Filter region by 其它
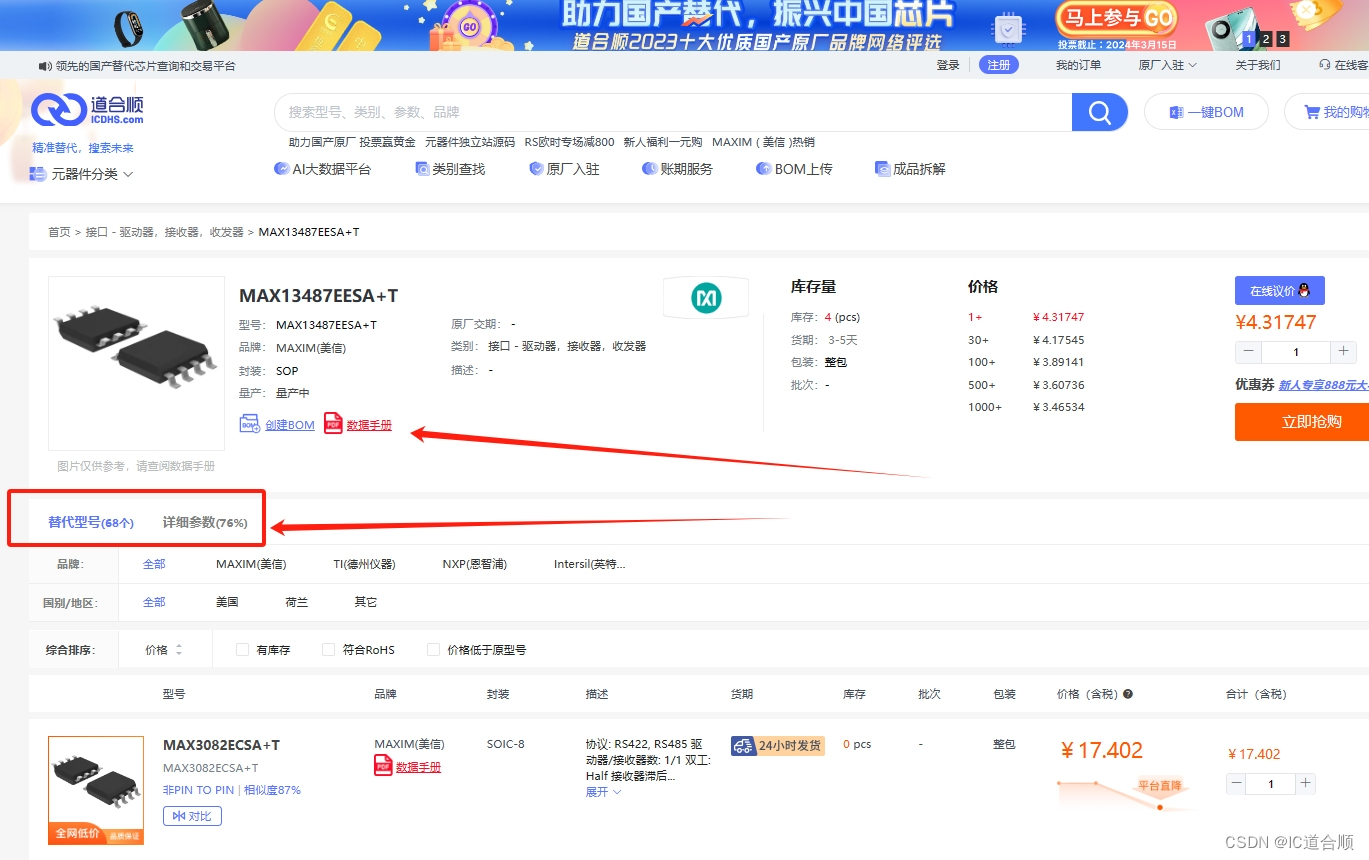The height and width of the screenshot is (860, 1369). [x=366, y=602]
